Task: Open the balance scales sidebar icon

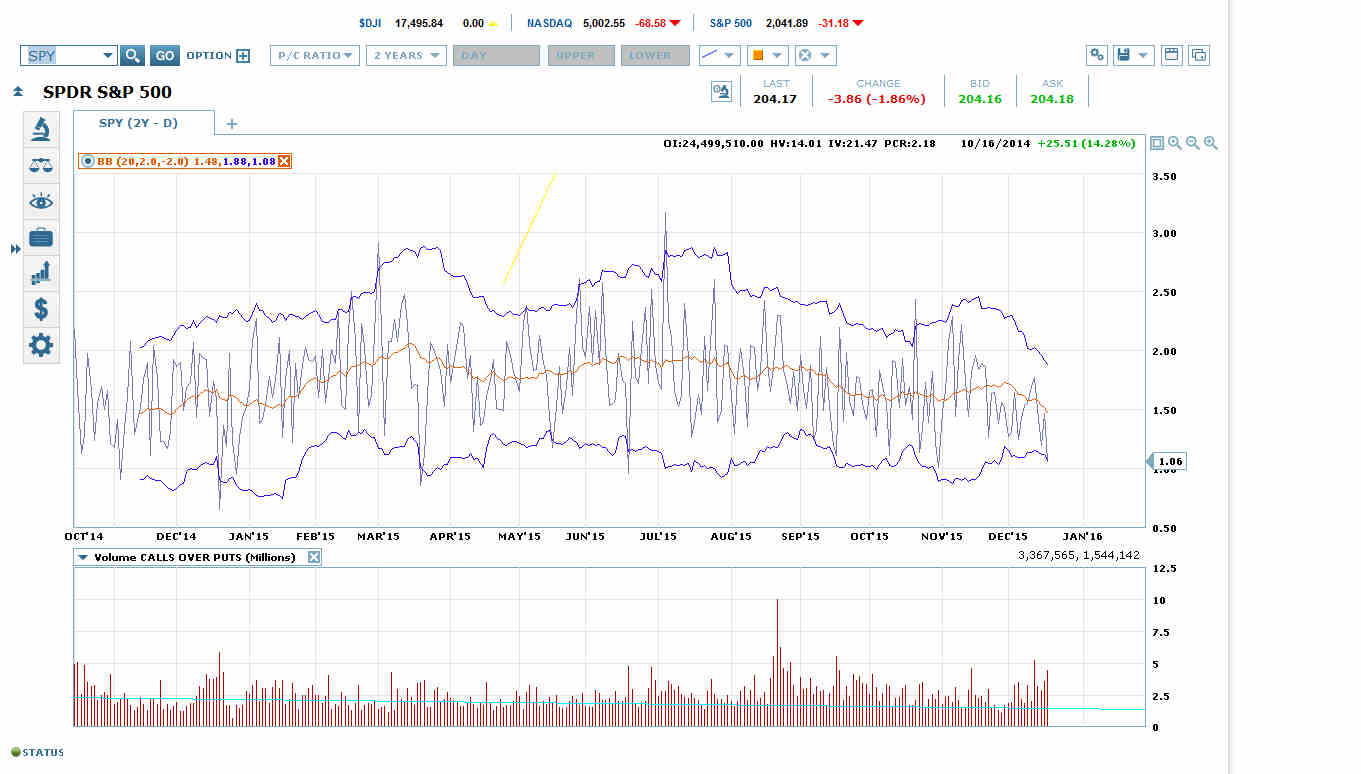Action: click(x=41, y=166)
